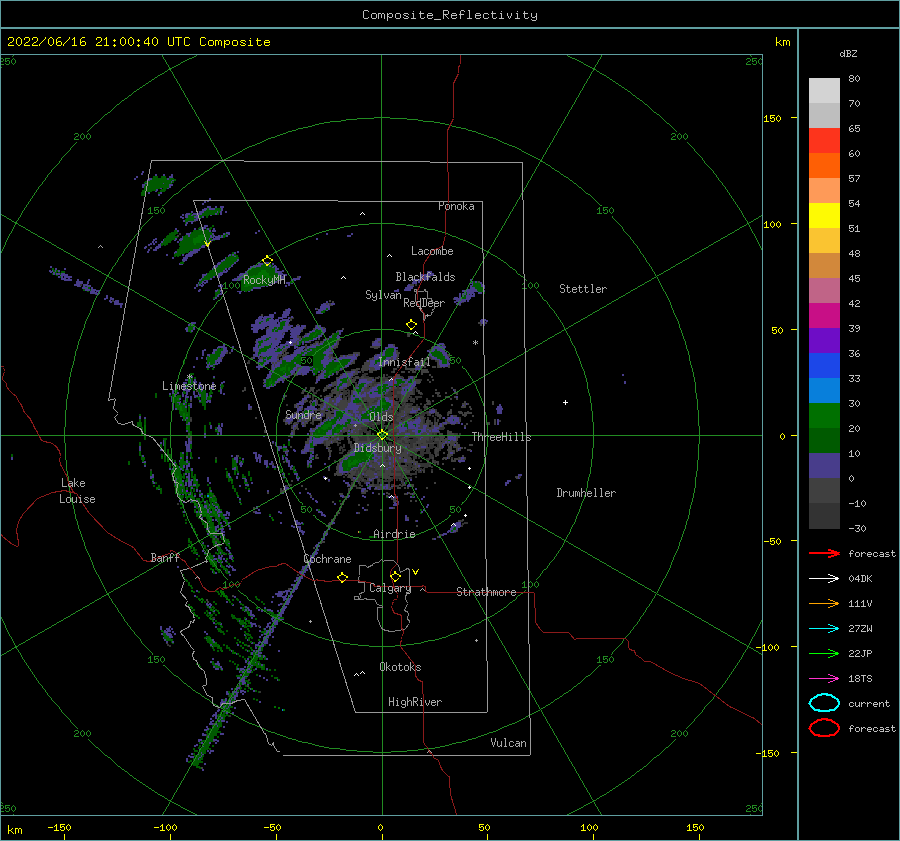Click the Ponoka label
Screen dimensions: 900x841
[456, 206]
